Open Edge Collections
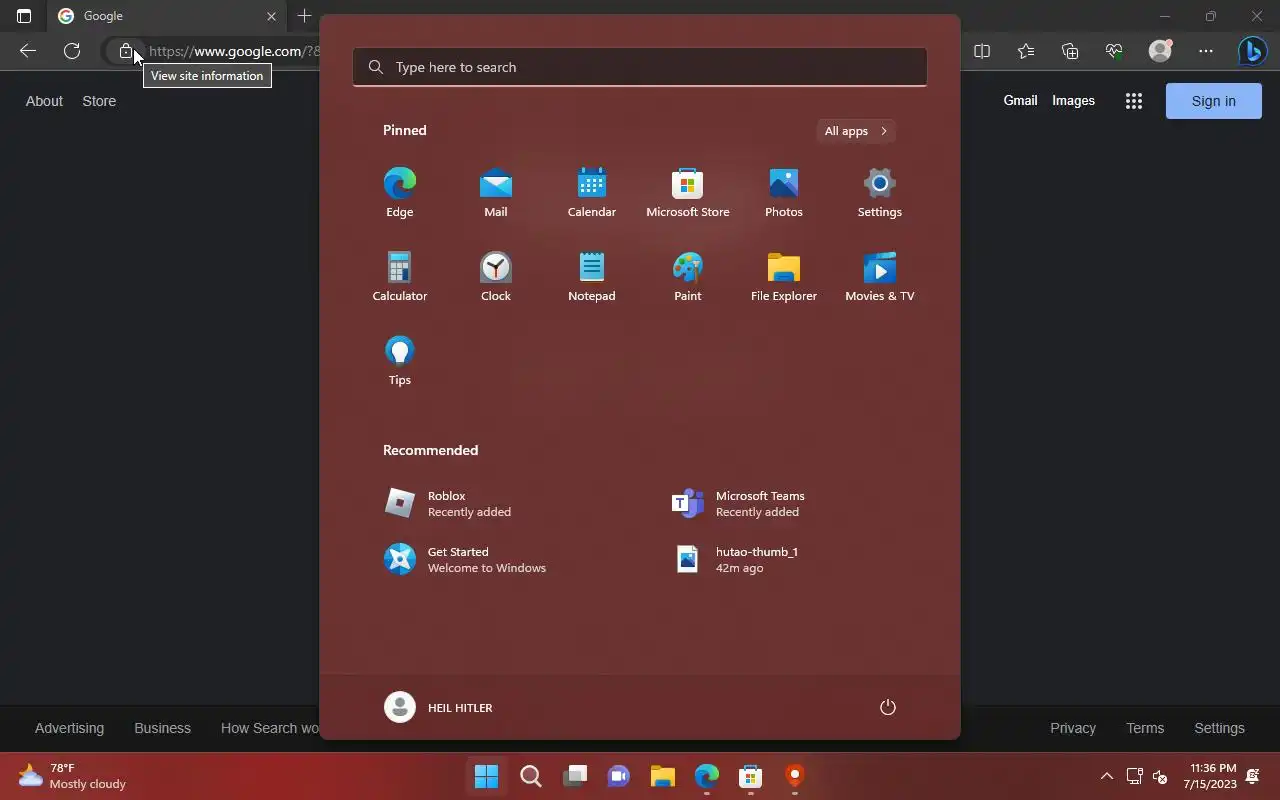The image size is (1280, 800). point(1070,51)
